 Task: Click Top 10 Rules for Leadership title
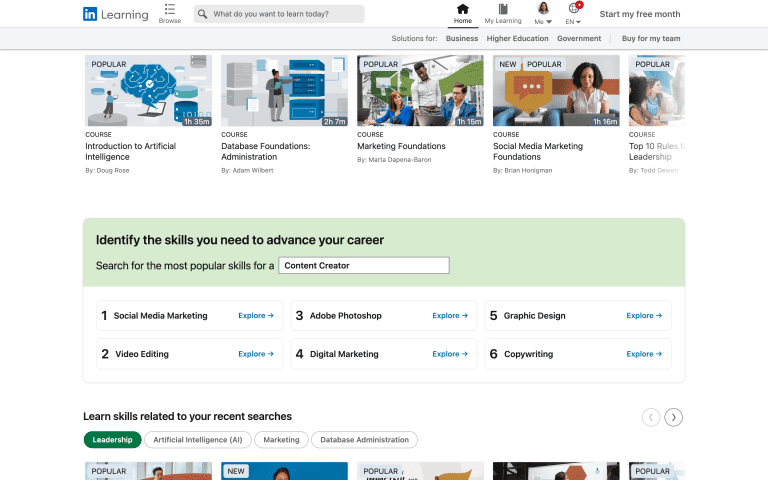(x=656, y=151)
